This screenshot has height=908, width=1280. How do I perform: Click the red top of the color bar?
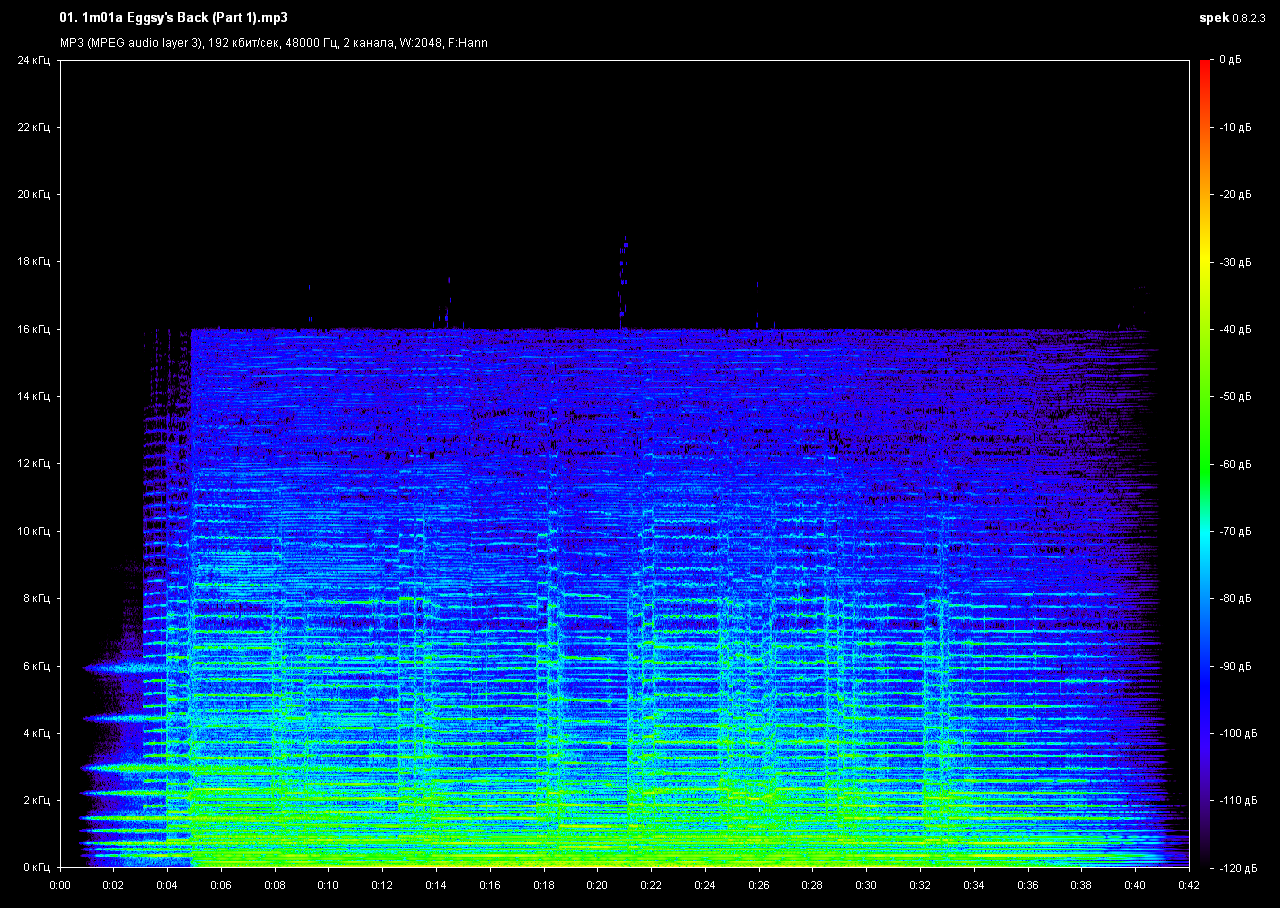(1205, 66)
